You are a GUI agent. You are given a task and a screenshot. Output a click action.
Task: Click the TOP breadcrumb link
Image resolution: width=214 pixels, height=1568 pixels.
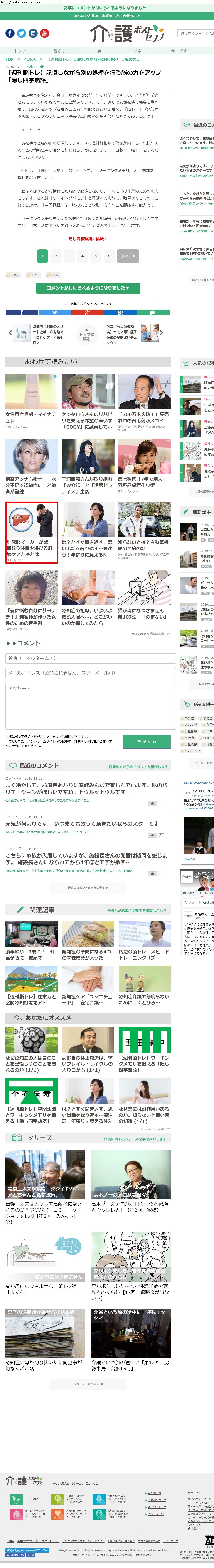point(10,59)
